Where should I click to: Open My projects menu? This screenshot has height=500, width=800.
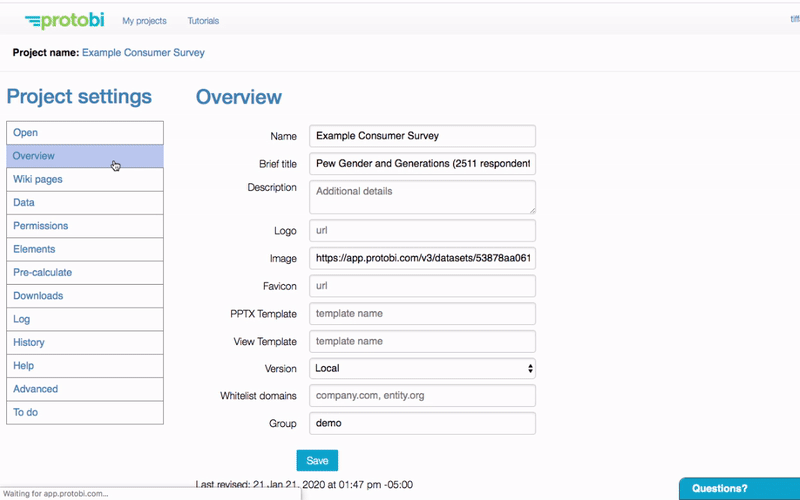pyautogui.click(x=143, y=21)
